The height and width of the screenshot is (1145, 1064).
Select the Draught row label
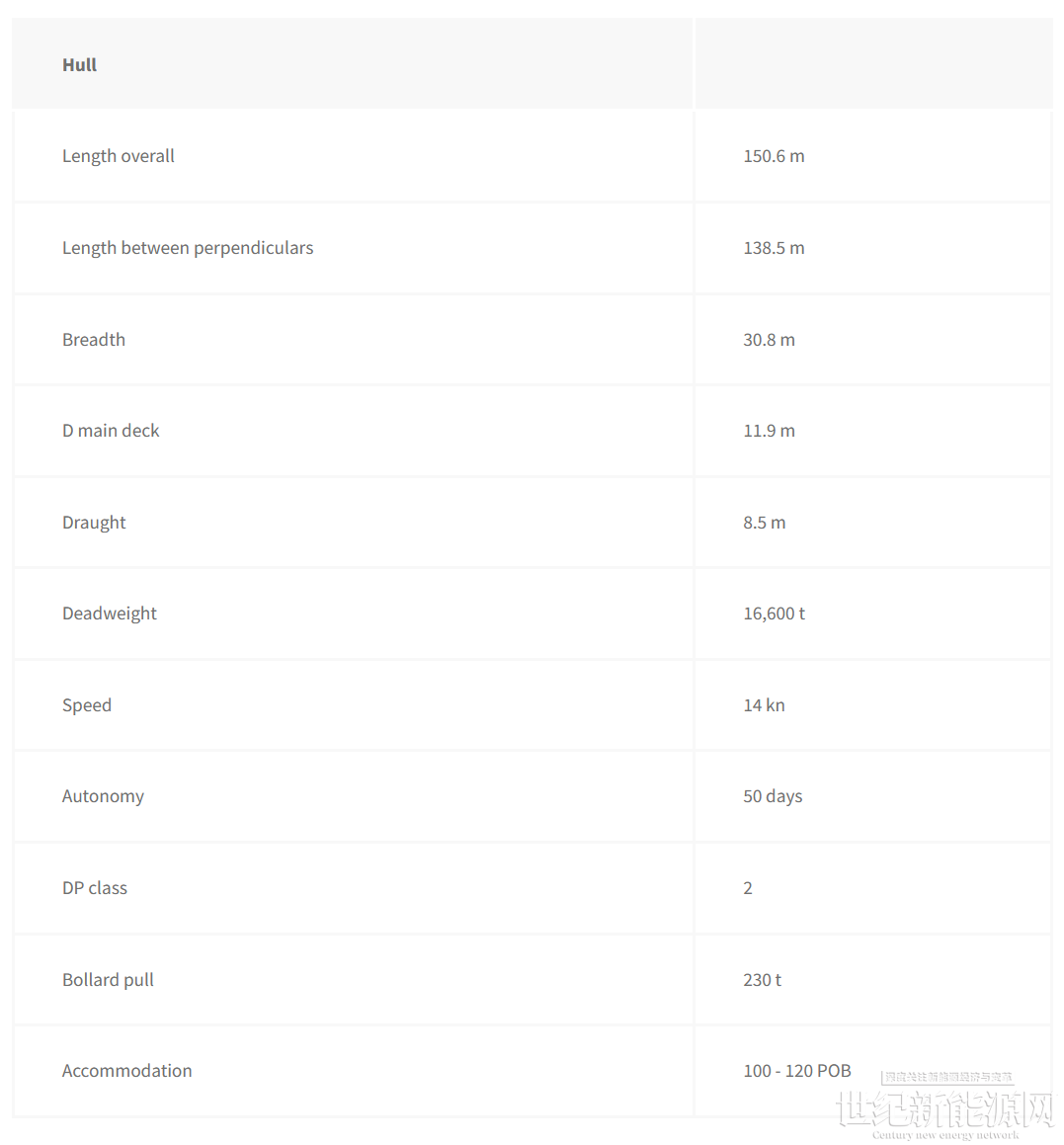pyautogui.click(x=94, y=523)
